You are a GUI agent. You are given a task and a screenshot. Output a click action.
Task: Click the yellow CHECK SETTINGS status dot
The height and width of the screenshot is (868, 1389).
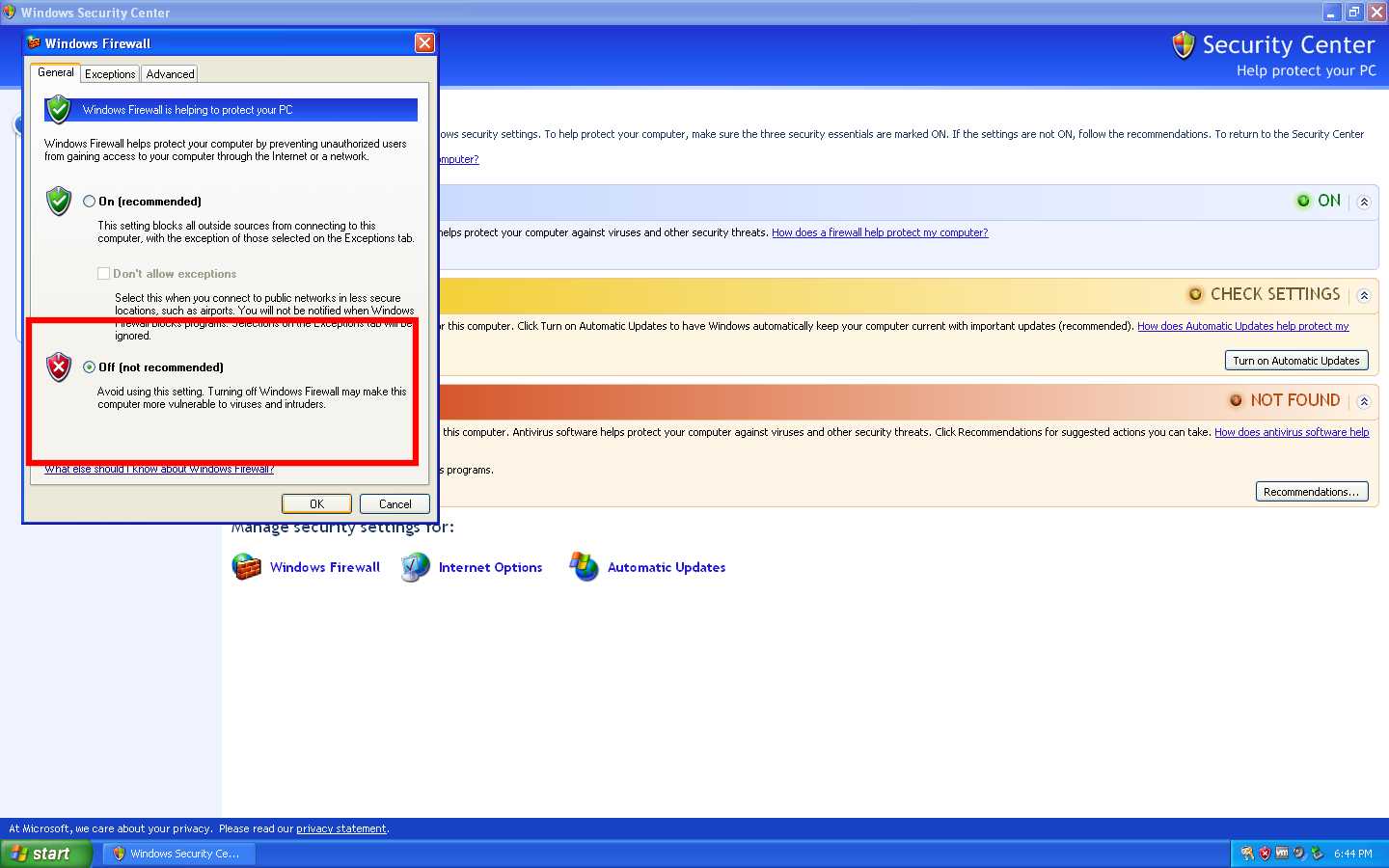[x=1195, y=294]
